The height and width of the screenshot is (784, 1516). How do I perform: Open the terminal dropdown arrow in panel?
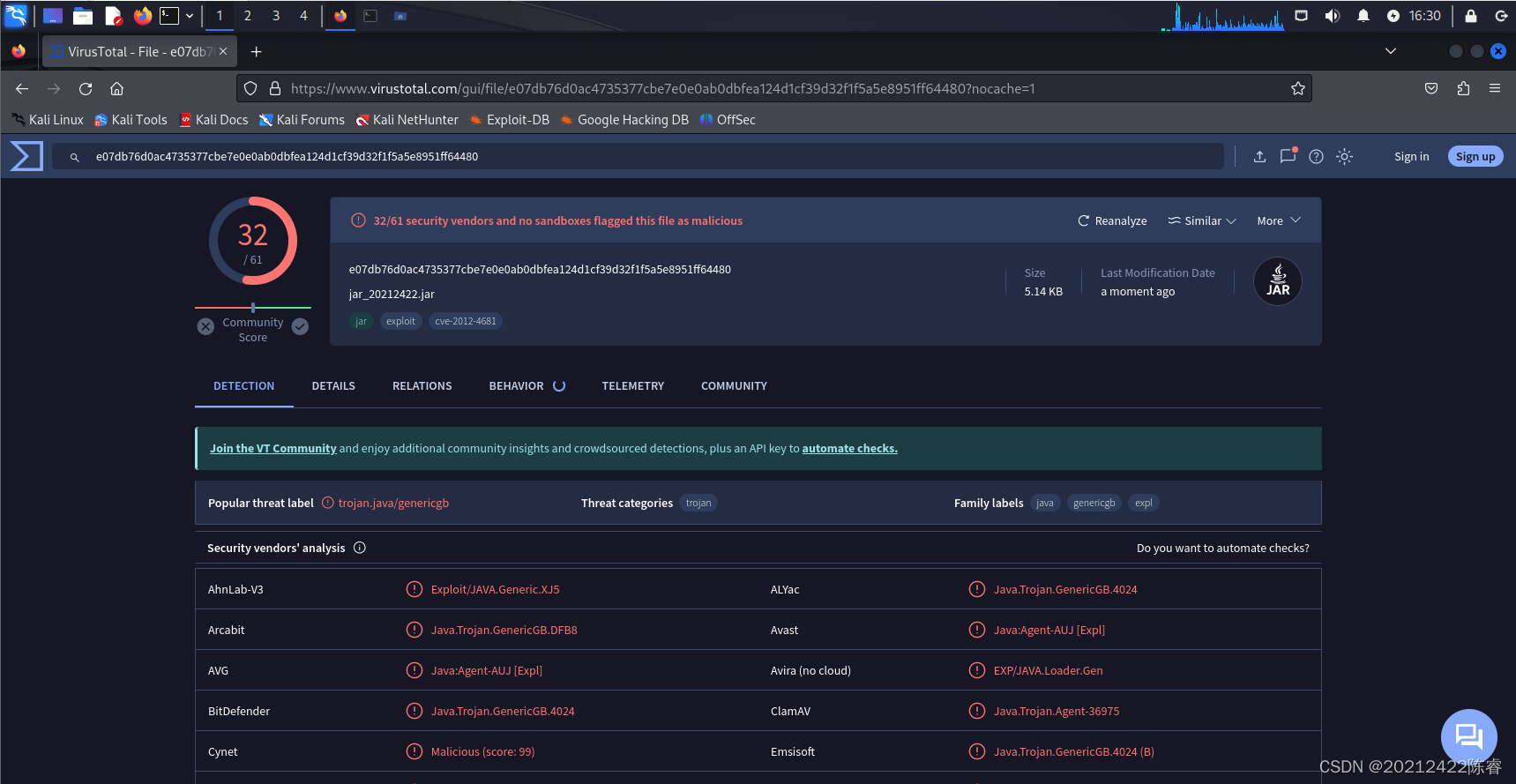coord(190,16)
